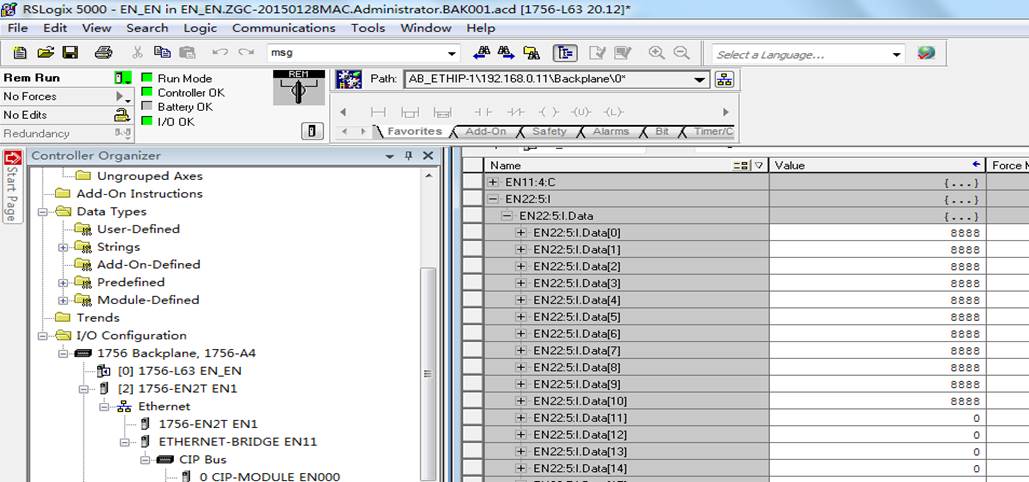Collapse the 1756 Backplane, 1756-A4 node
This screenshot has height=482, width=1029.
(63, 354)
